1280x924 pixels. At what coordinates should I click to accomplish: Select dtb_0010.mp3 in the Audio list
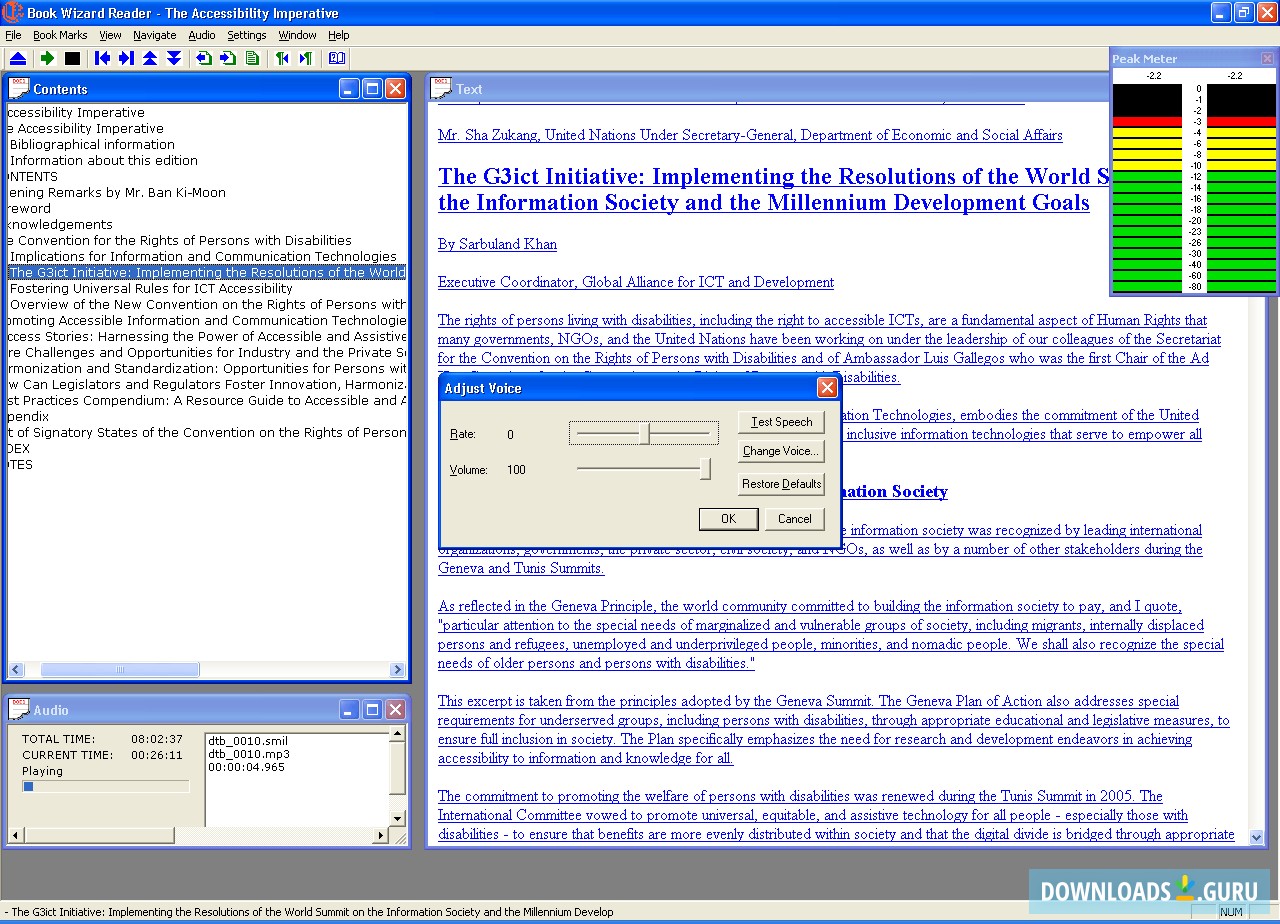(249, 754)
